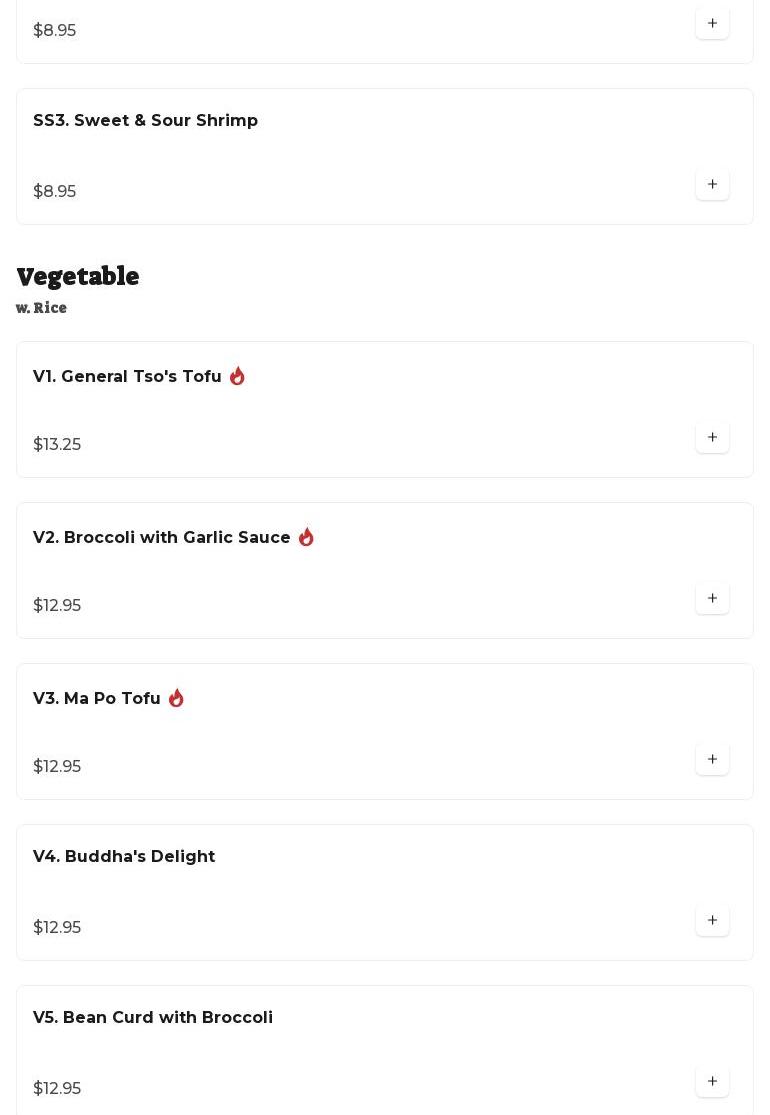770x1115 pixels.
Task: Click the $12.95 price under Buddha's Delight
Action: 57,928
